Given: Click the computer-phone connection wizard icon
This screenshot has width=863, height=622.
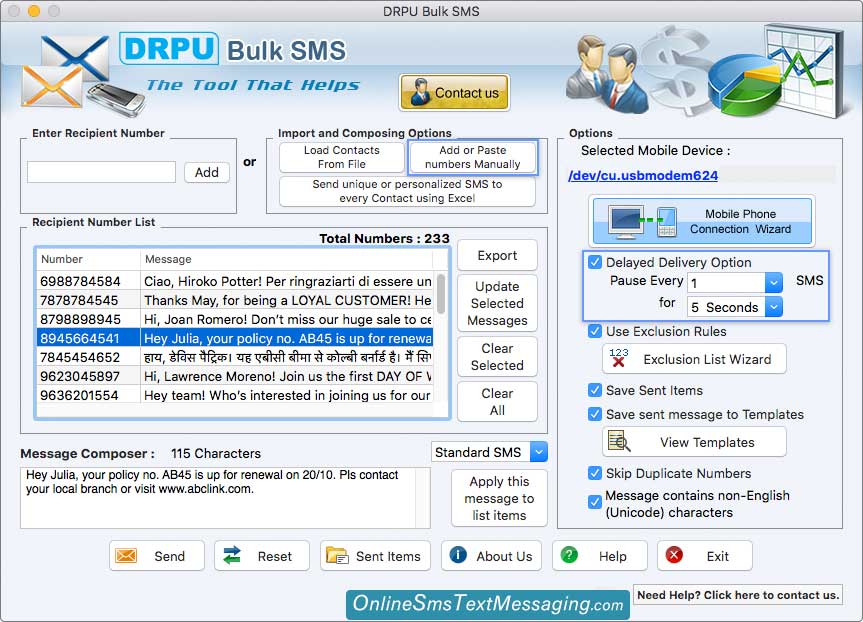Looking at the screenshot, I should (642, 221).
